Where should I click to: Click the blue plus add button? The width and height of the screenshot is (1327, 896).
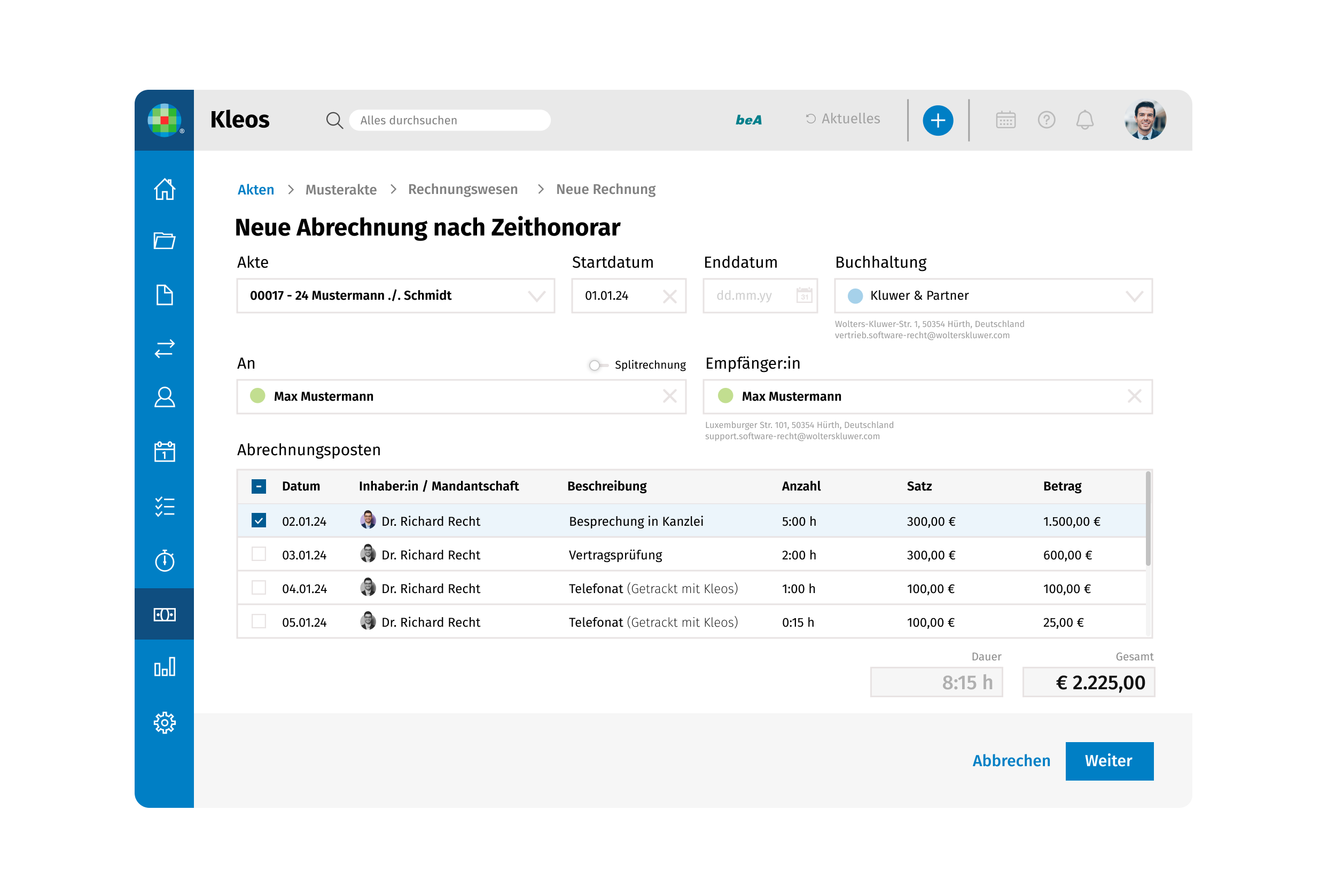tap(938, 121)
